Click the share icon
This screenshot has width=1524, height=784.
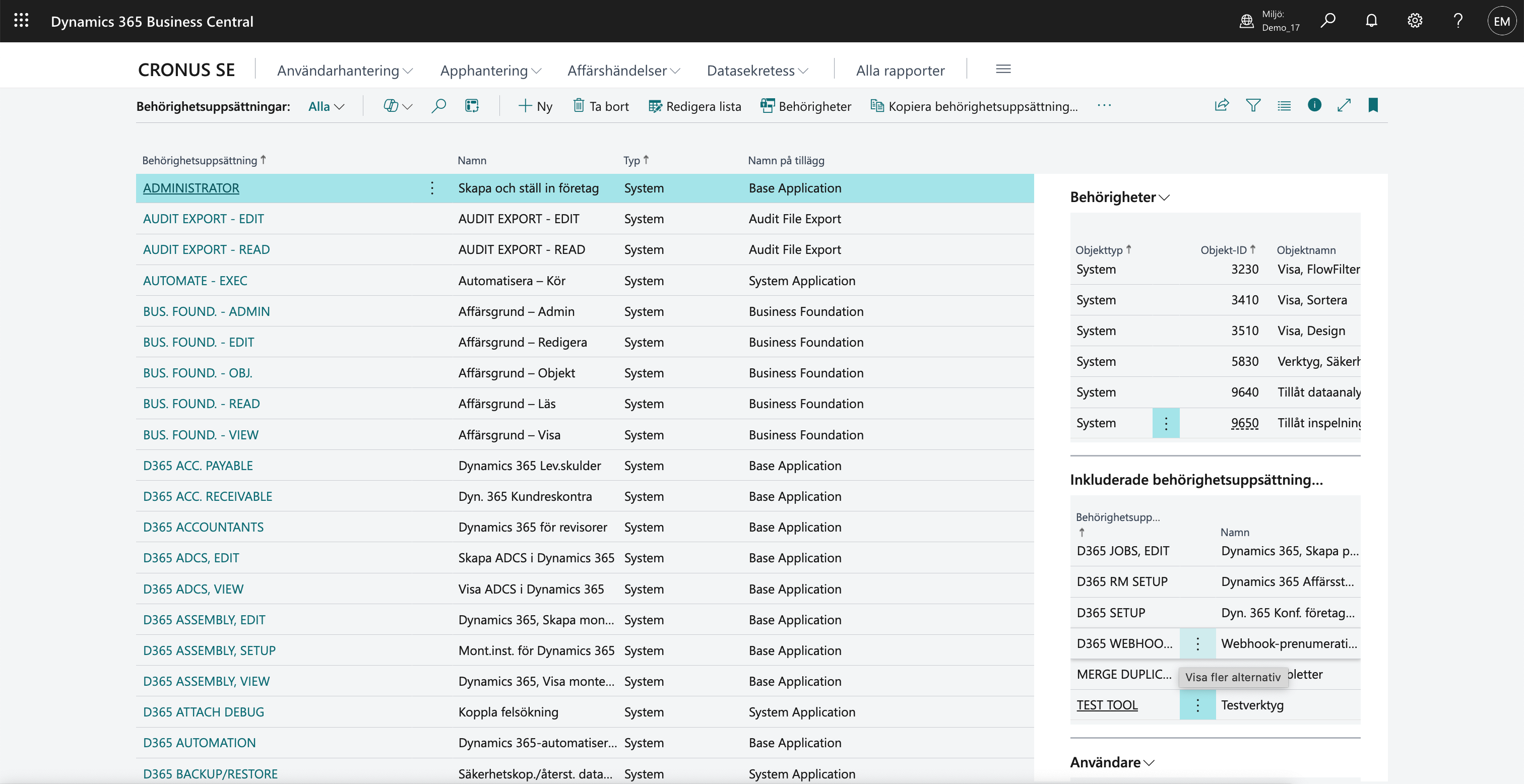[1222, 105]
